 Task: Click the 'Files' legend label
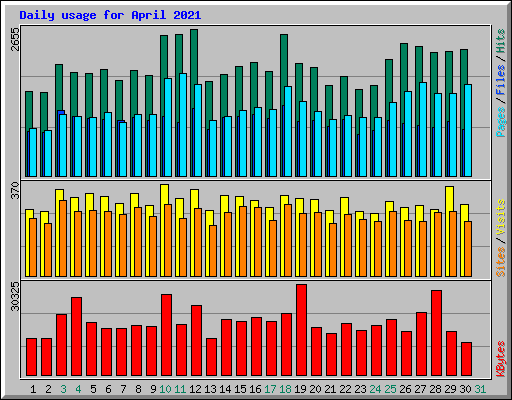[501, 80]
